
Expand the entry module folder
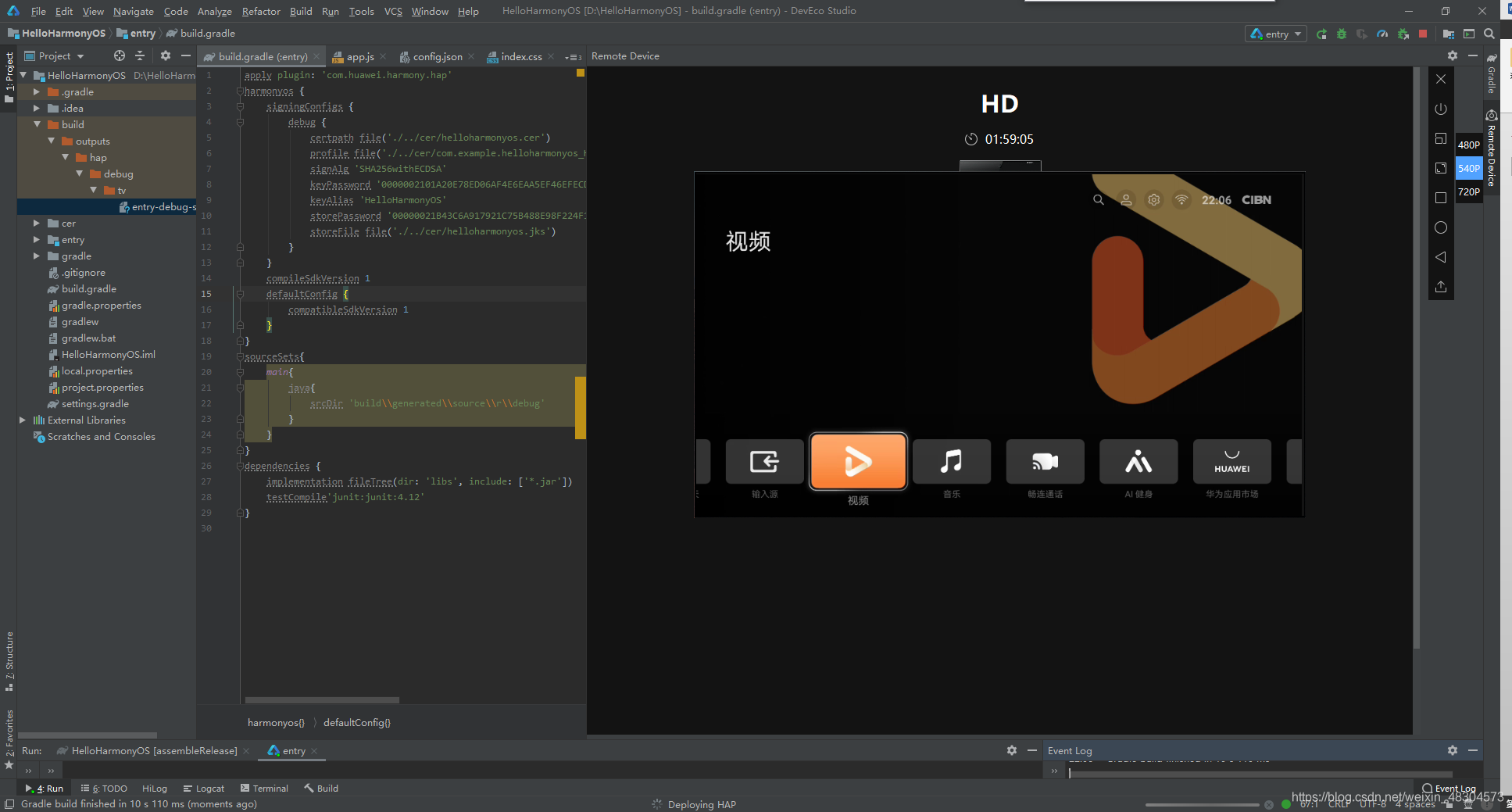click(x=37, y=240)
